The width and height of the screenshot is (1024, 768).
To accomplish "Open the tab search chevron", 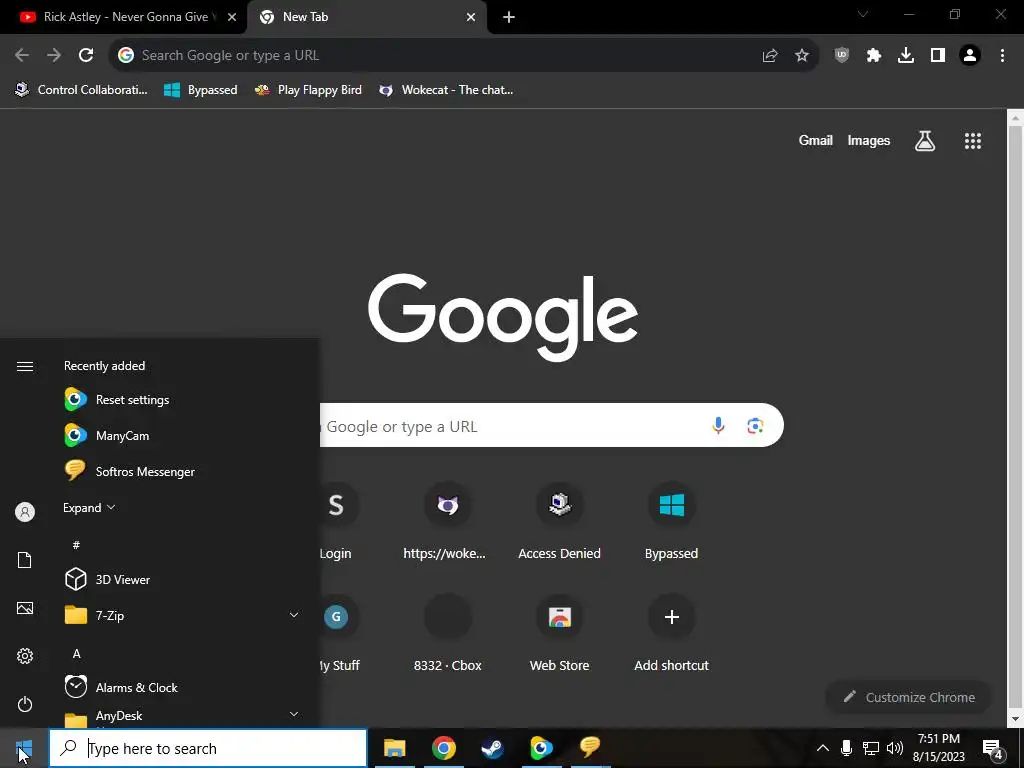I will (x=863, y=14).
